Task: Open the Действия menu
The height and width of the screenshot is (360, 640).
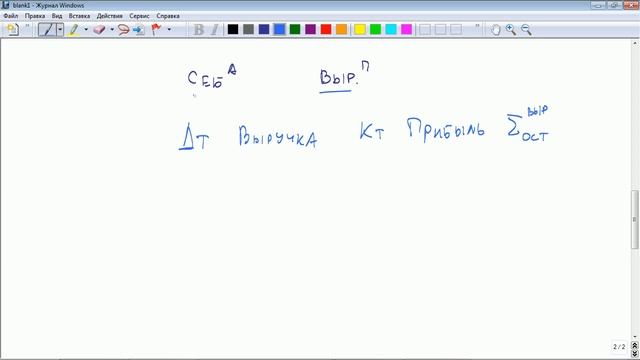Action: 109,16
